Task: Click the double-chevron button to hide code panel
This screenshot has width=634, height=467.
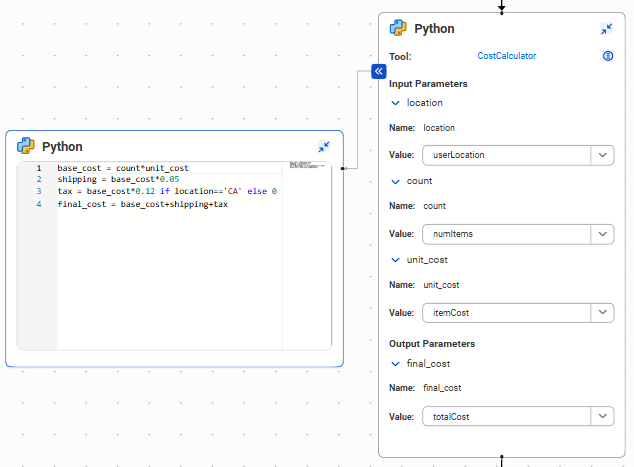Action: point(379,72)
